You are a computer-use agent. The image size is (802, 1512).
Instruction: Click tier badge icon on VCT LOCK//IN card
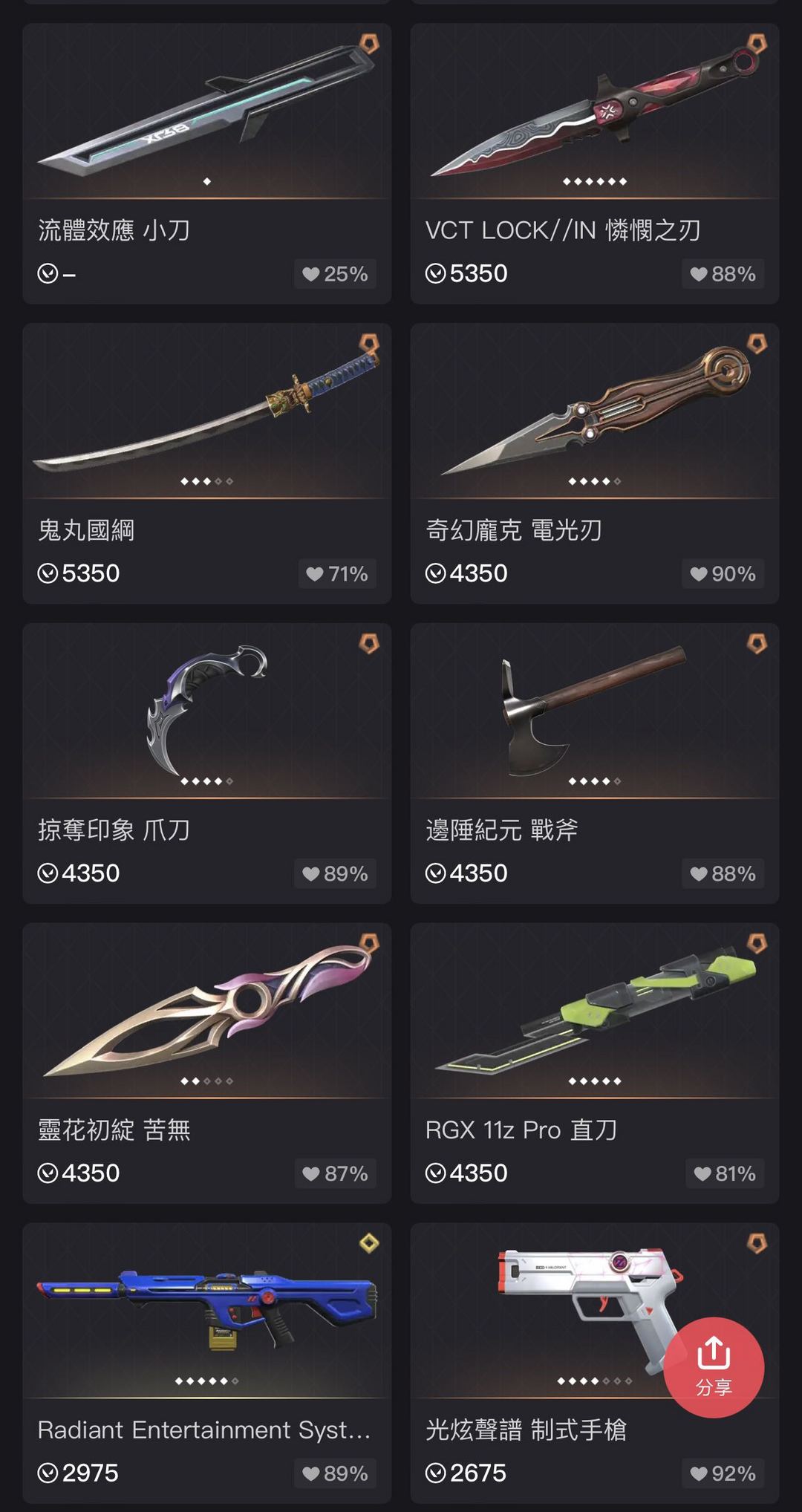(757, 44)
